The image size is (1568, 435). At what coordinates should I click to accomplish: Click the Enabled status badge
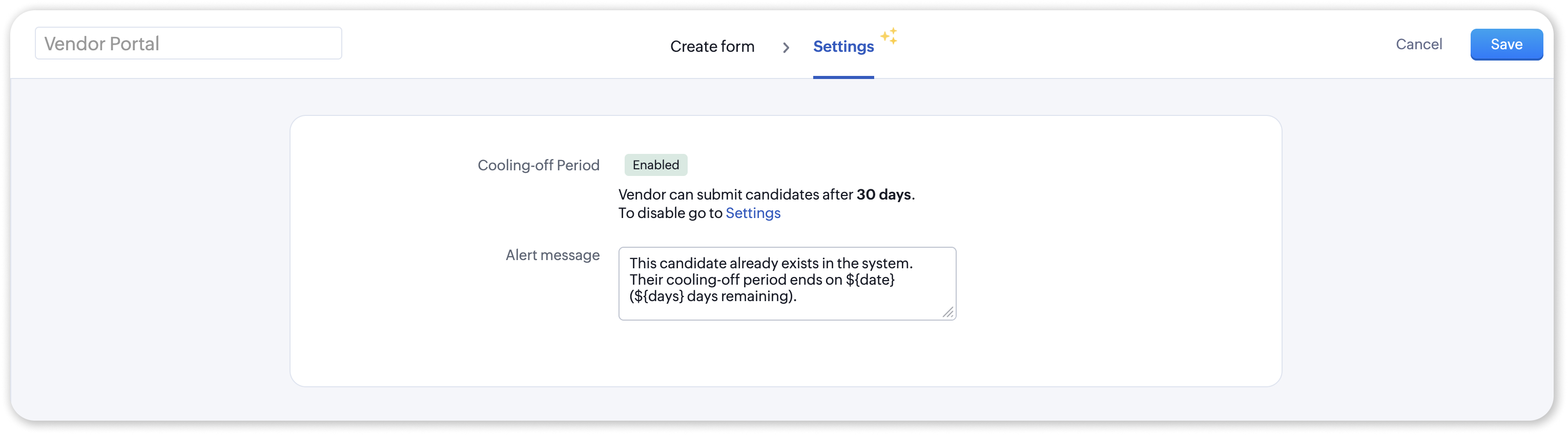click(x=655, y=165)
